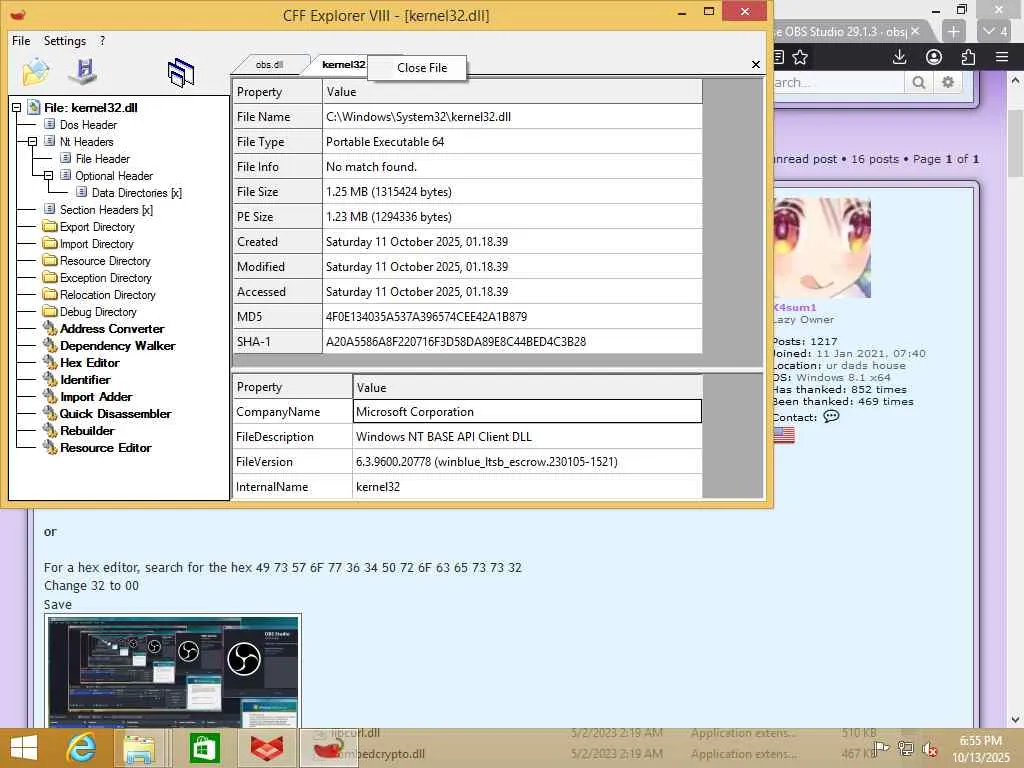The height and width of the screenshot is (768, 1024).
Task: Open File Explorer from taskbar
Action: click(x=140, y=748)
